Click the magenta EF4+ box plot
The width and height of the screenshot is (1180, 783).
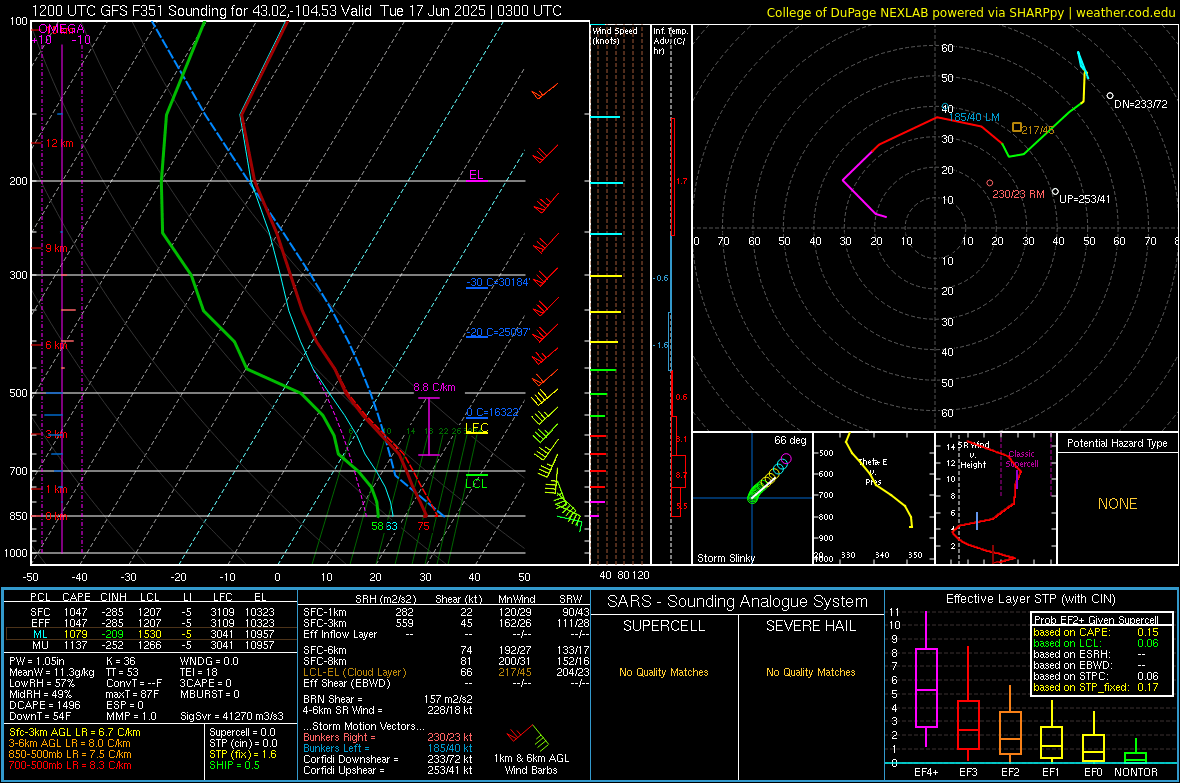(x=926, y=681)
